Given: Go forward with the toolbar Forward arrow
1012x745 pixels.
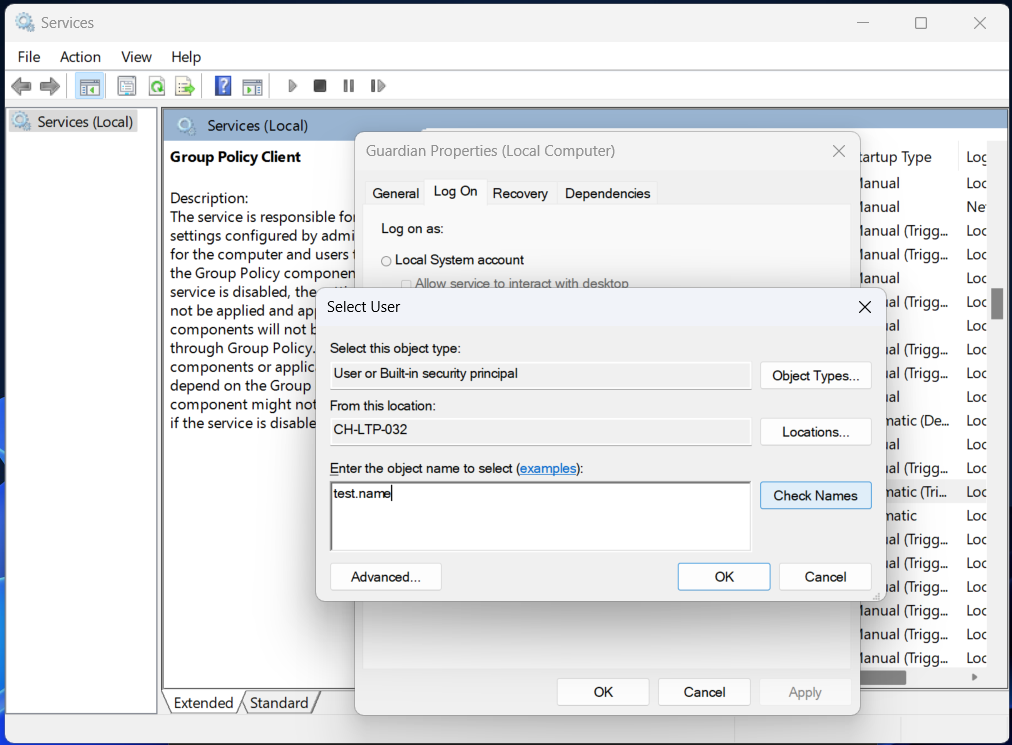Looking at the screenshot, I should pyautogui.click(x=50, y=86).
